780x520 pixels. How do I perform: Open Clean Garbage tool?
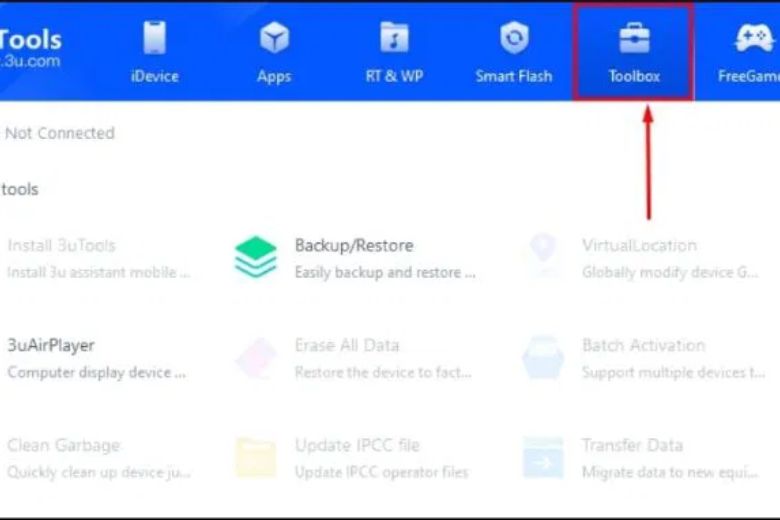(x=63, y=445)
